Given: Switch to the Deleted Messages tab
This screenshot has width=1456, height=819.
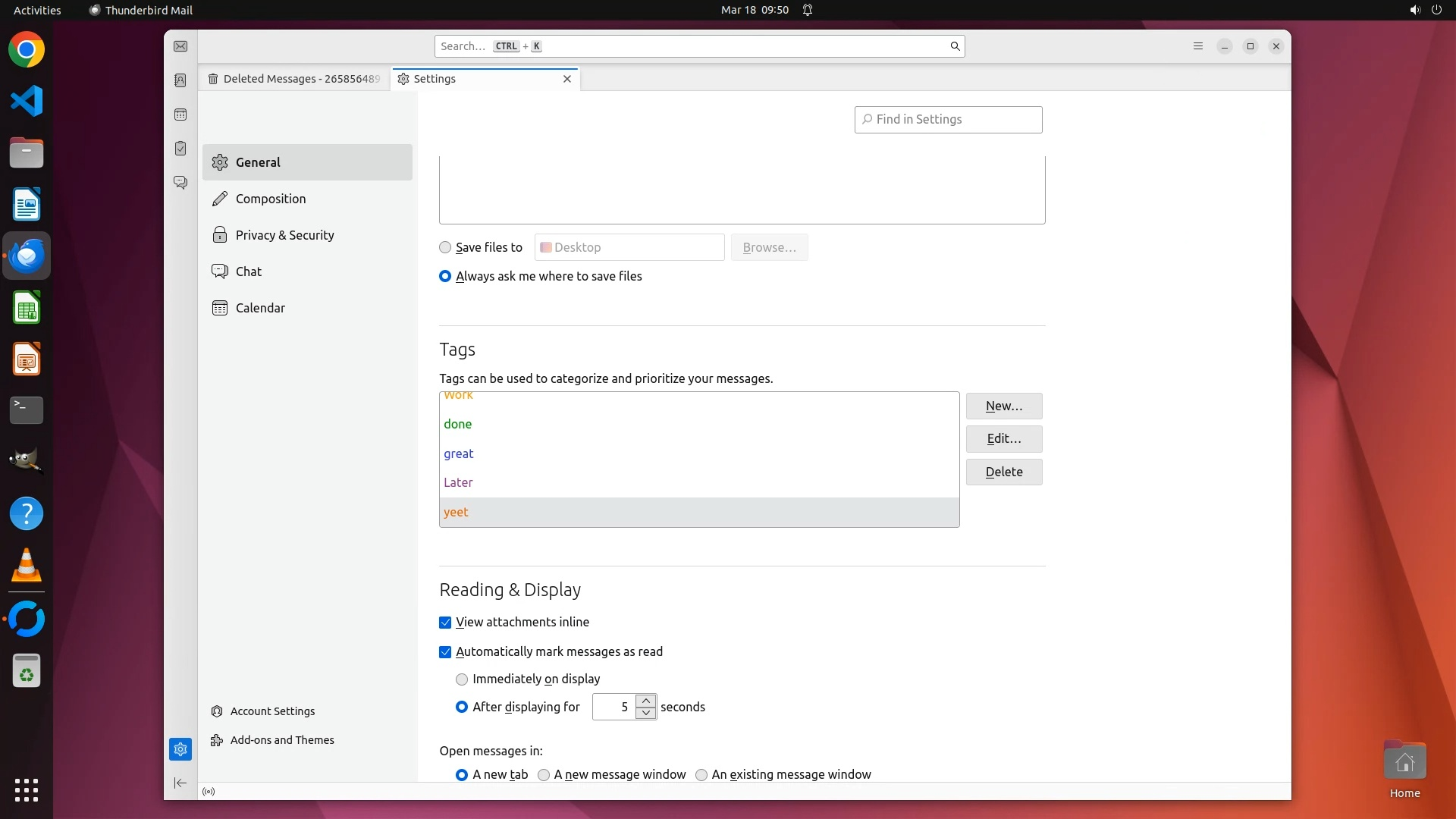Looking at the screenshot, I should pyautogui.click(x=294, y=79).
